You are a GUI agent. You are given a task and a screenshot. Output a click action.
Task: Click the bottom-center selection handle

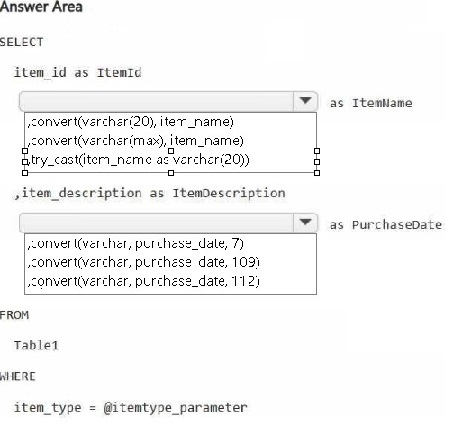(171, 173)
